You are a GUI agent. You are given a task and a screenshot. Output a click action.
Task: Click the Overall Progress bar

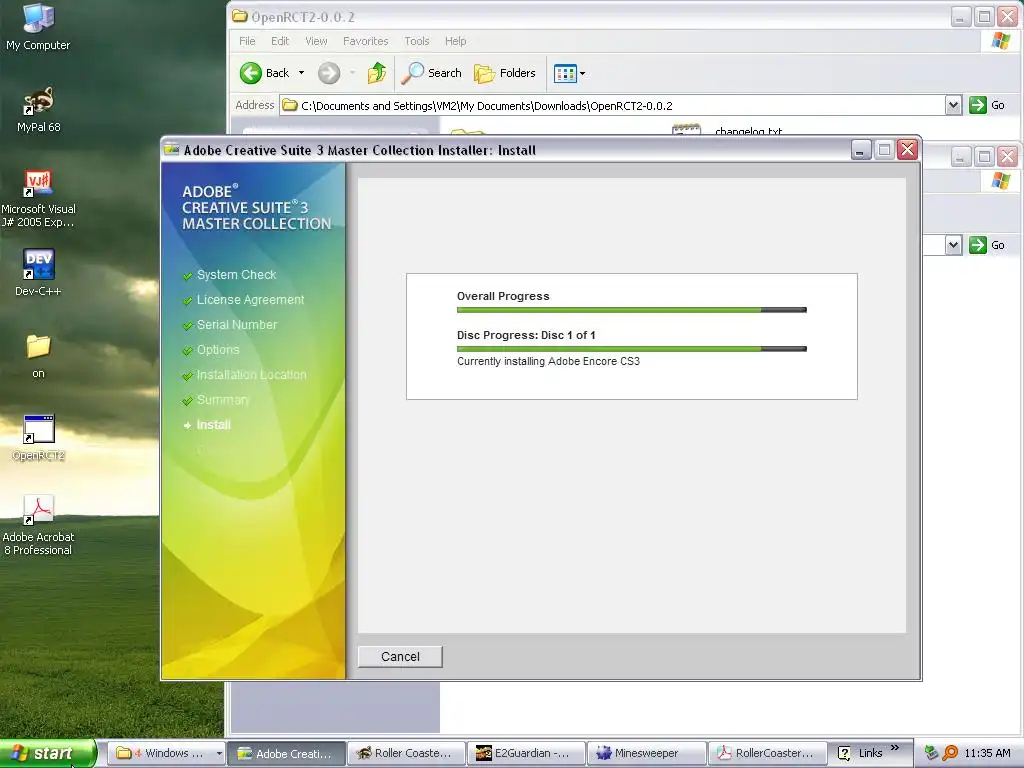point(632,310)
